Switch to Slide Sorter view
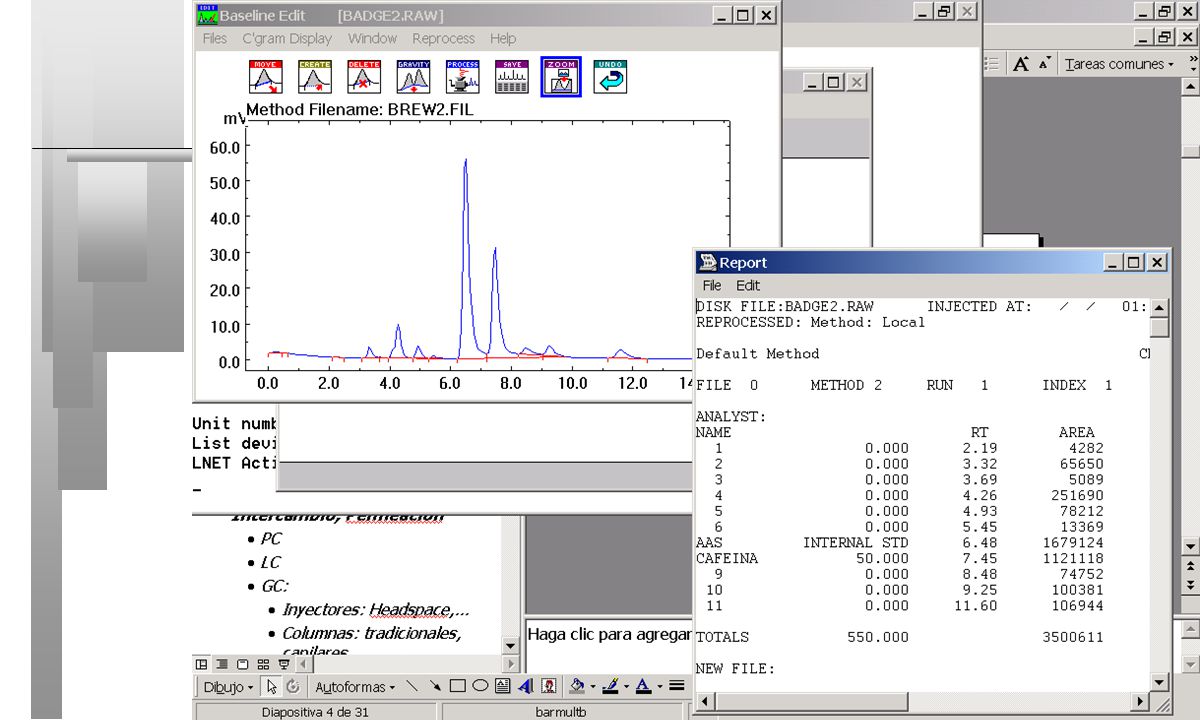This screenshot has height=720, width=1200. (x=263, y=664)
